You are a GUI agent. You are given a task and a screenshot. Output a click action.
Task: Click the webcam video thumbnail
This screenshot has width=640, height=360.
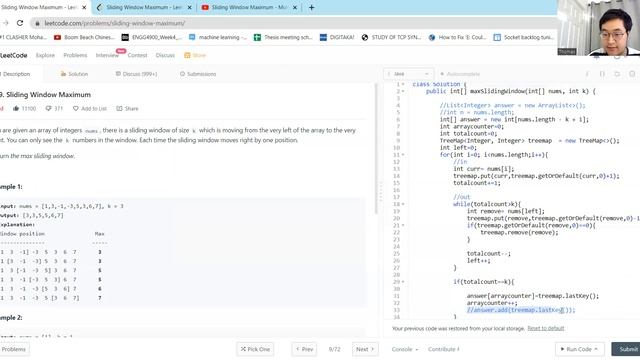(x=598, y=28)
